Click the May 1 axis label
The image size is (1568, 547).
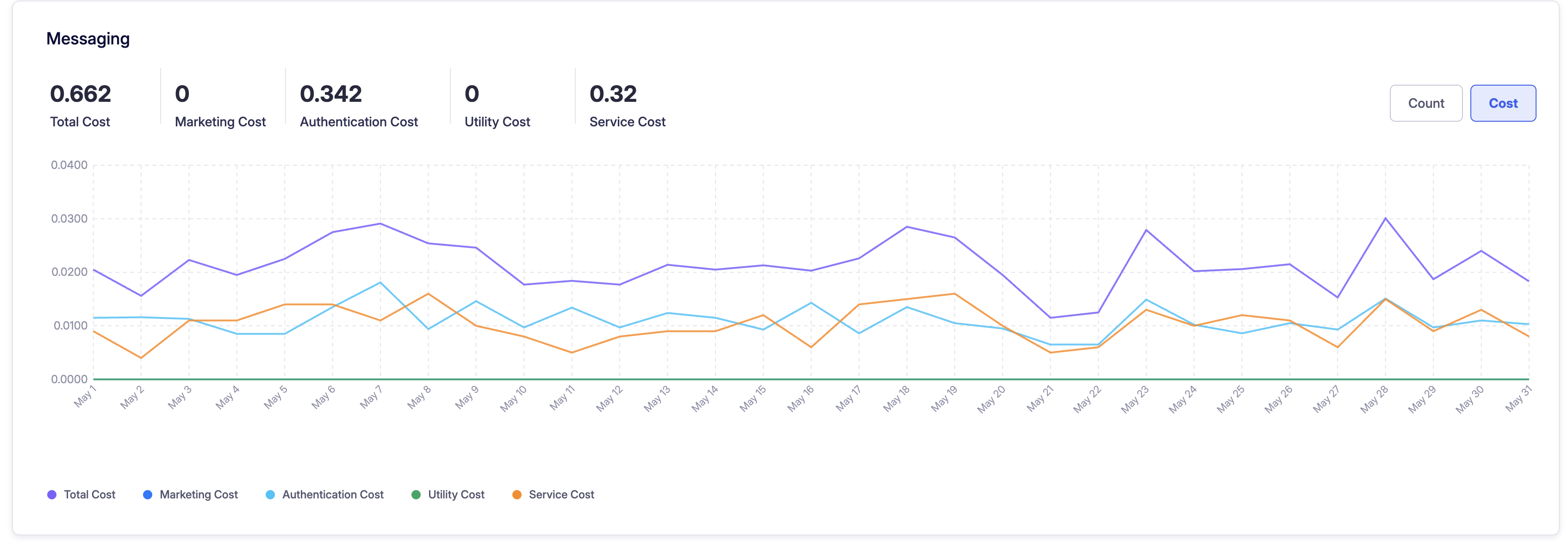[x=85, y=397]
